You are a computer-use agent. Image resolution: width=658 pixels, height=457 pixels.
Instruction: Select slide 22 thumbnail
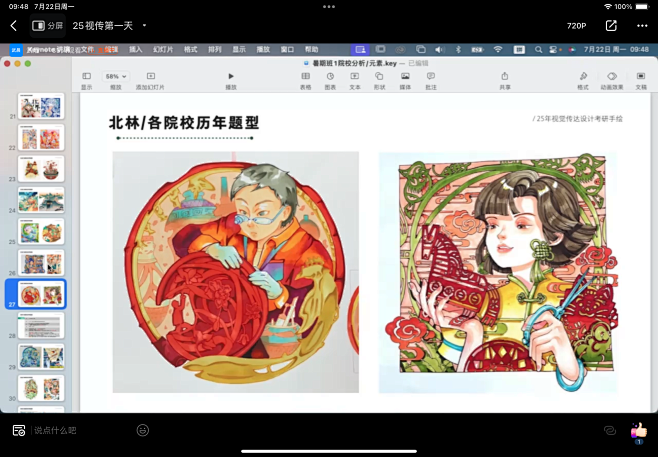[41, 137]
